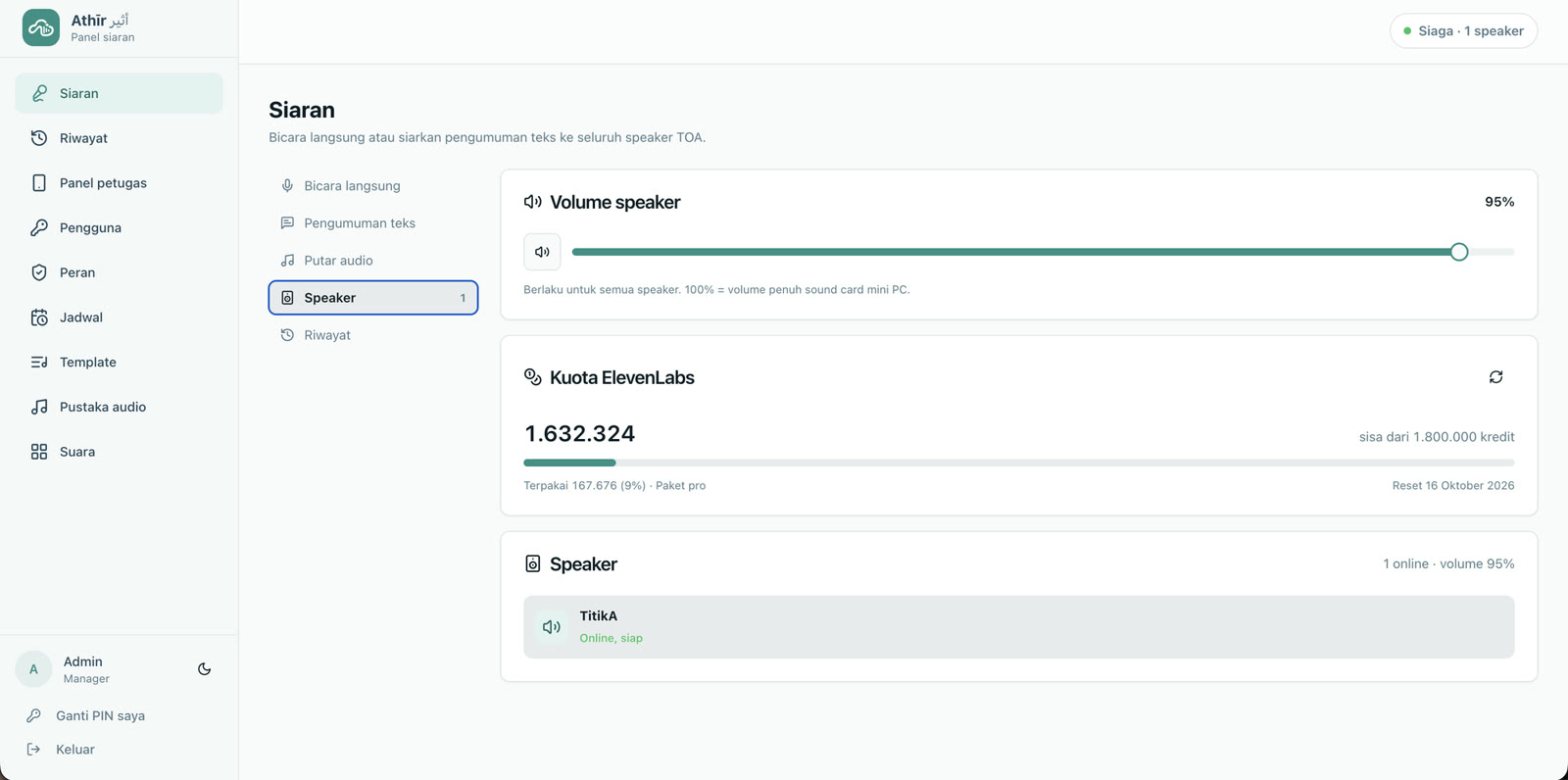This screenshot has height=780, width=1568.
Task: Go to Riwayat in the main sidebar
Action: [x=119, y=138]
